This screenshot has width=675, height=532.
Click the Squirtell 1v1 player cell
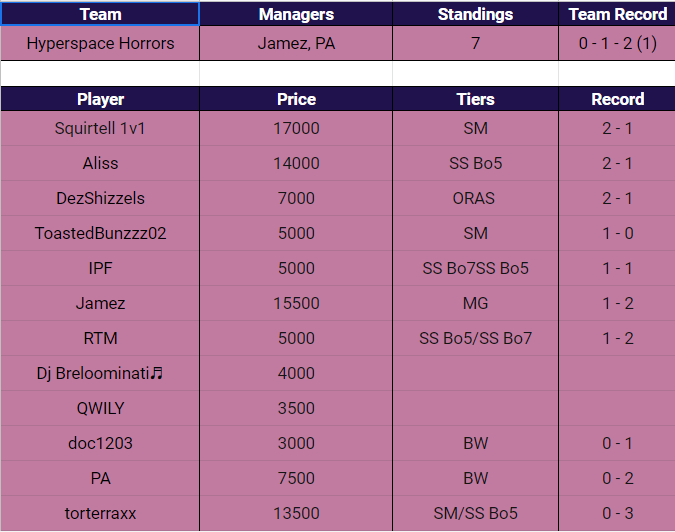(100, 129)
